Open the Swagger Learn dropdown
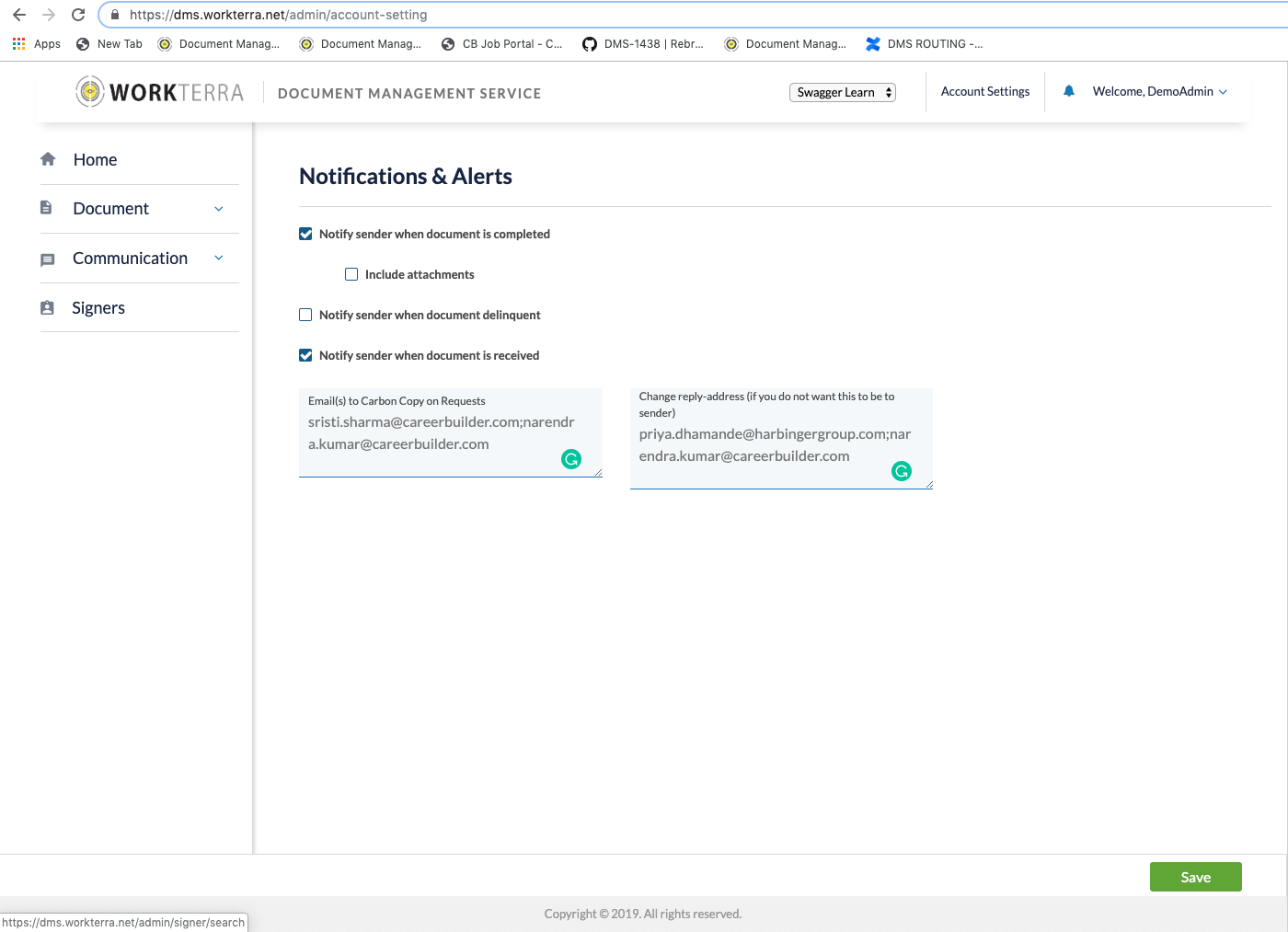This screenshot has width=1288, height=932. pos(843,92)
